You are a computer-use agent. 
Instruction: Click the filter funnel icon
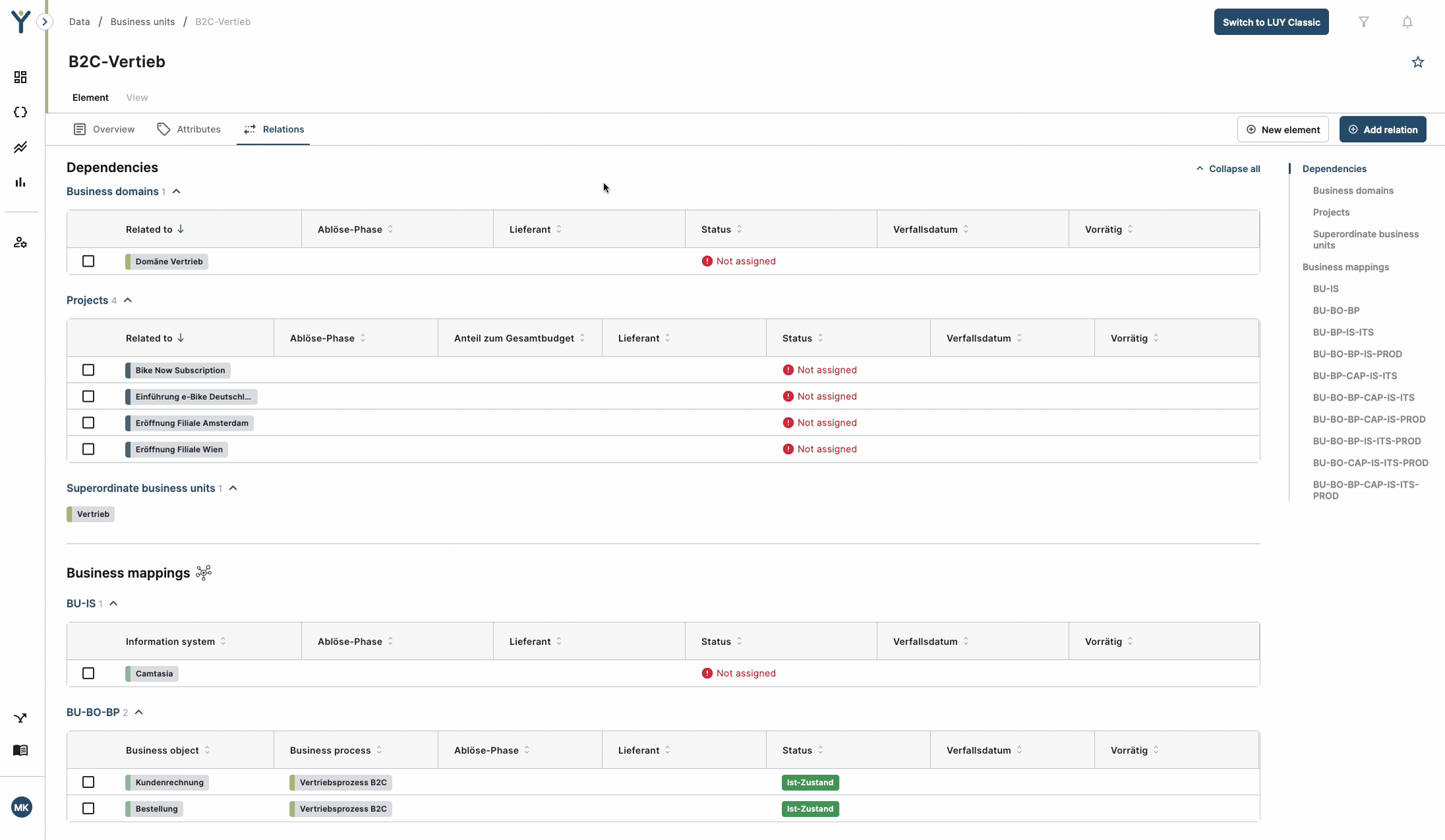pyautogui.click(x=1364, y=22)
